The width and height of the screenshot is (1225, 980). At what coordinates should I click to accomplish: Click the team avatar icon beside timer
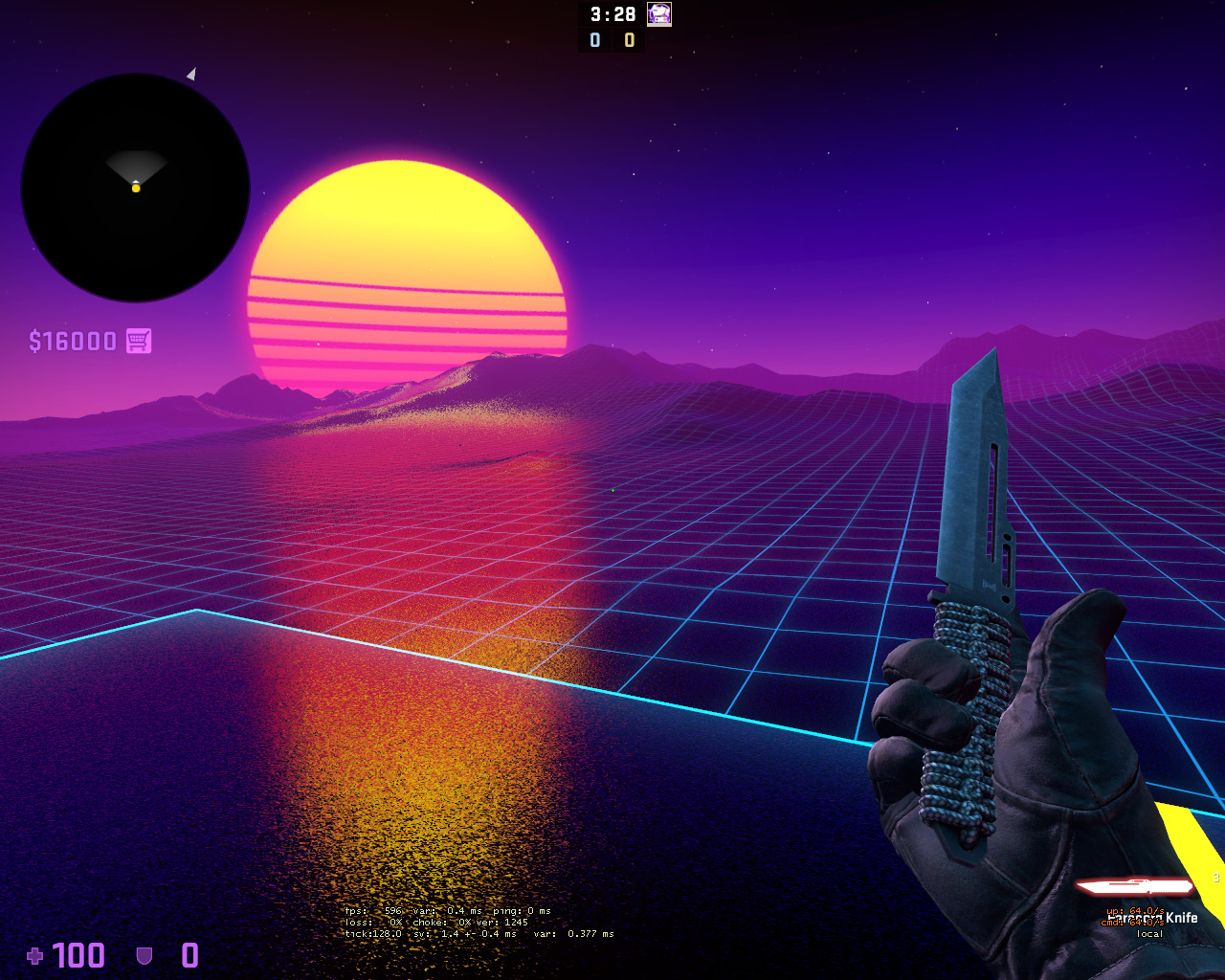point(659,13)
